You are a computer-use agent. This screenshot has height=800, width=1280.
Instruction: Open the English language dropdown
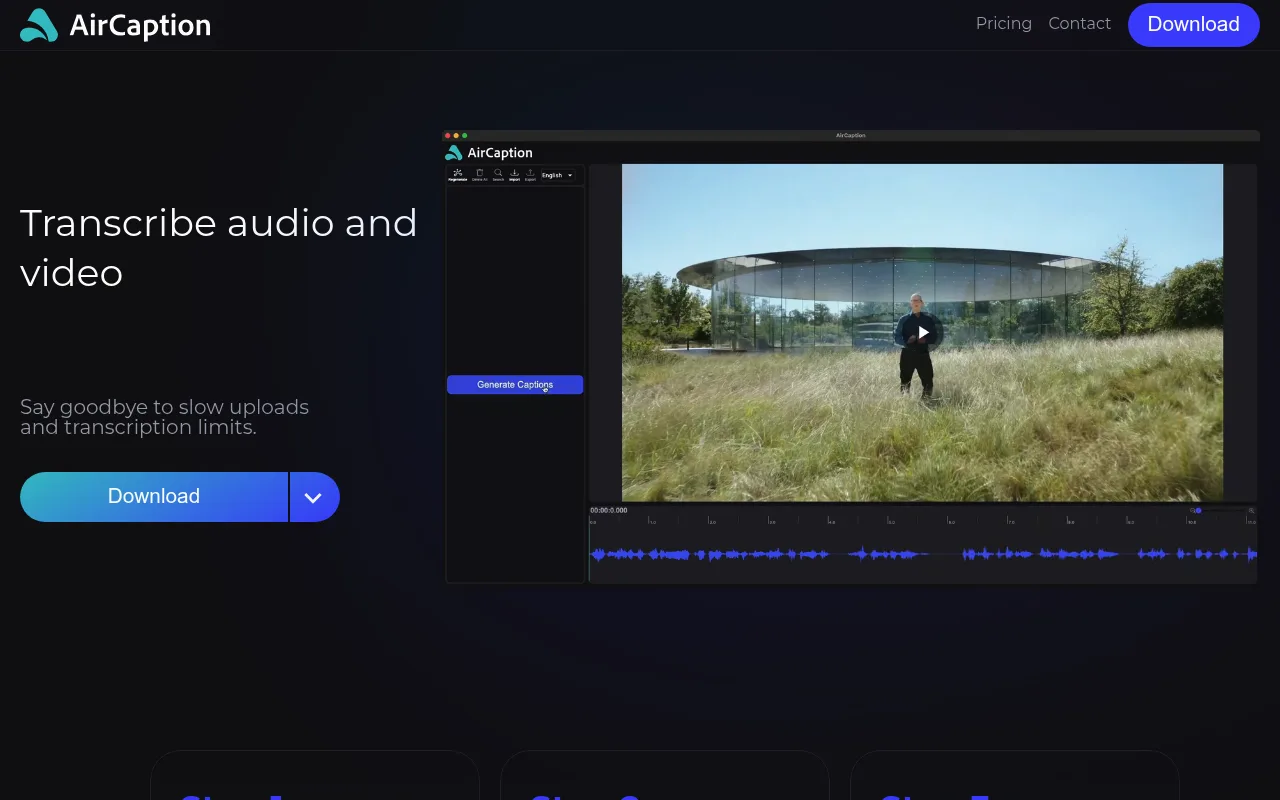tap(557, 175)
